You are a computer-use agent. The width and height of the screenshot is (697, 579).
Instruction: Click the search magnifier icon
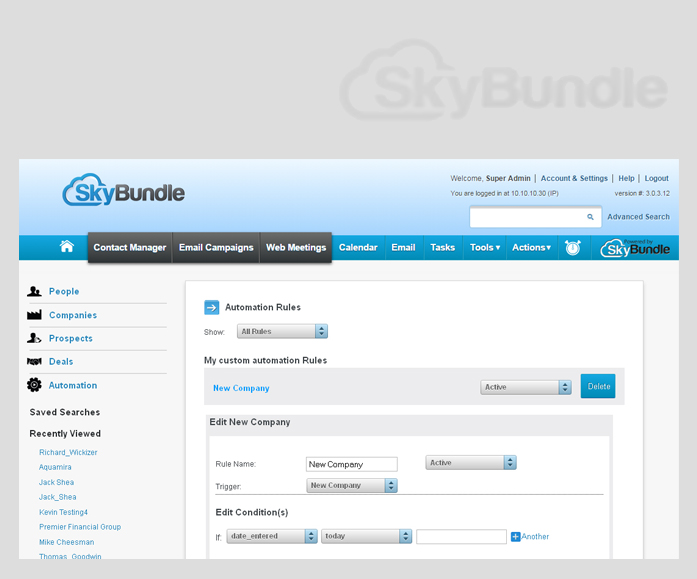click(x=590, y=217)
